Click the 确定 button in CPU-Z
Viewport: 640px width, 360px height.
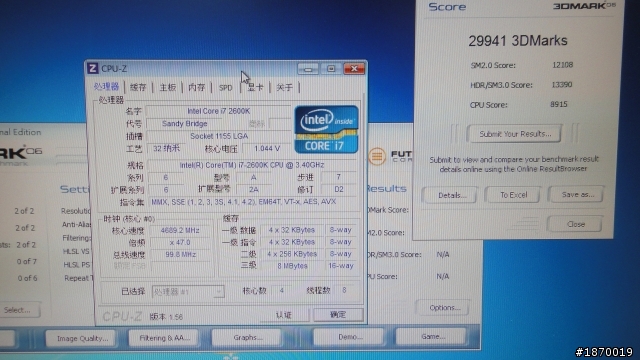[x=338, y=314]
